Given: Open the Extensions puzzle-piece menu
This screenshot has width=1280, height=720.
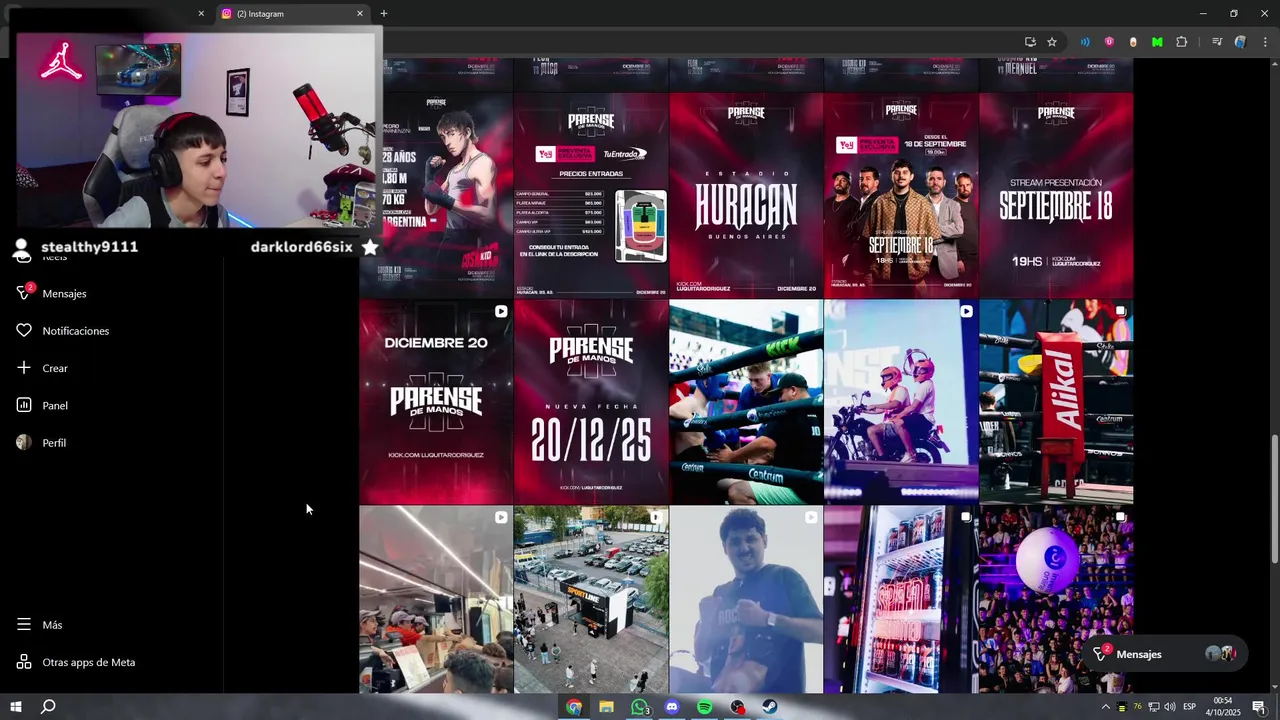Looking at the screenshot, I should pyautogui.click(x=1182, y=42).
